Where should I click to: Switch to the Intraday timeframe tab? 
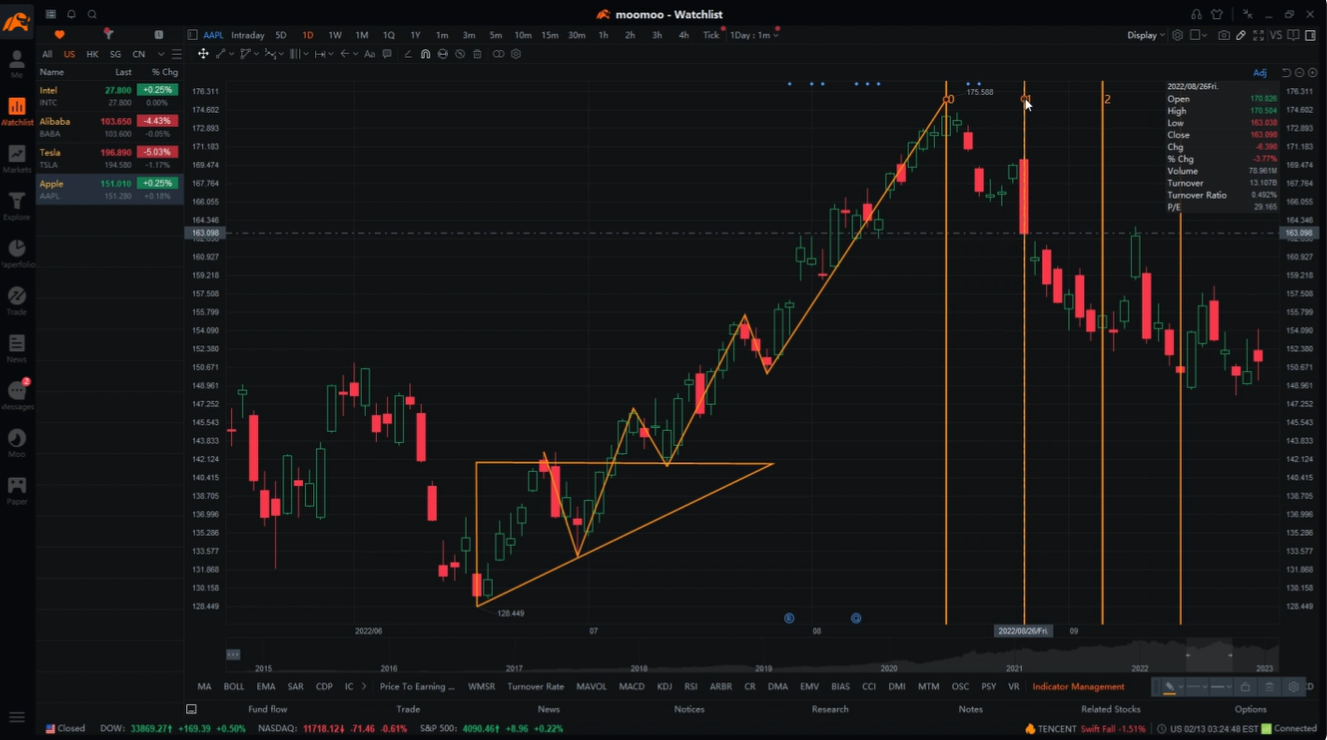coord(248,35)
